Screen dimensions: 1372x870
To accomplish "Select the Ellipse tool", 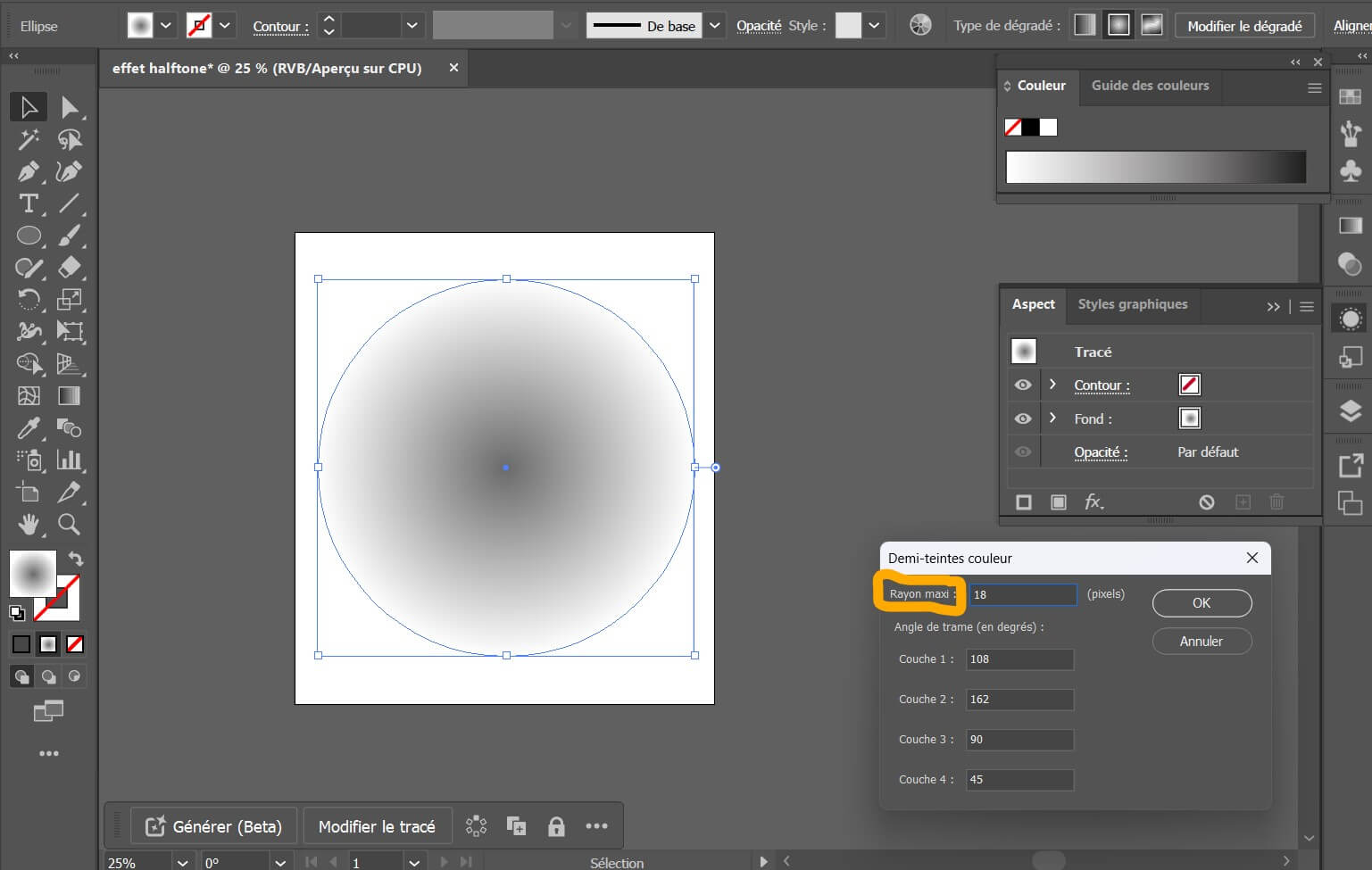I will (29, 236).
